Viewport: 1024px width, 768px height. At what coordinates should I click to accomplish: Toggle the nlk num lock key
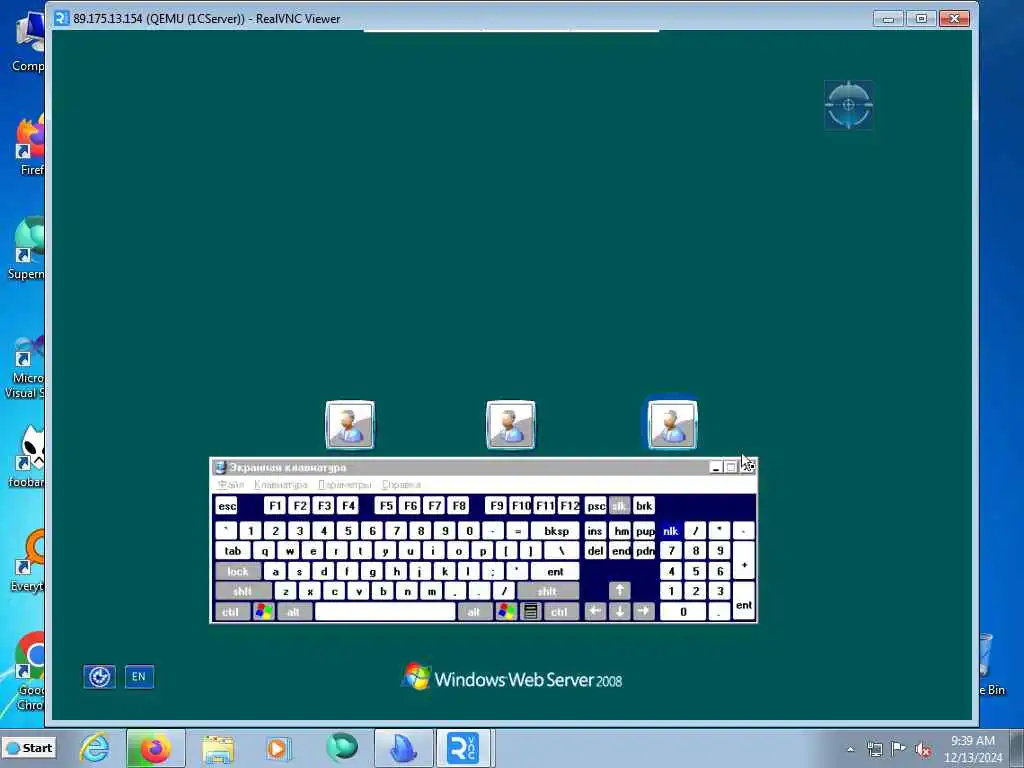pyautogui.click(x=671, y=531)
